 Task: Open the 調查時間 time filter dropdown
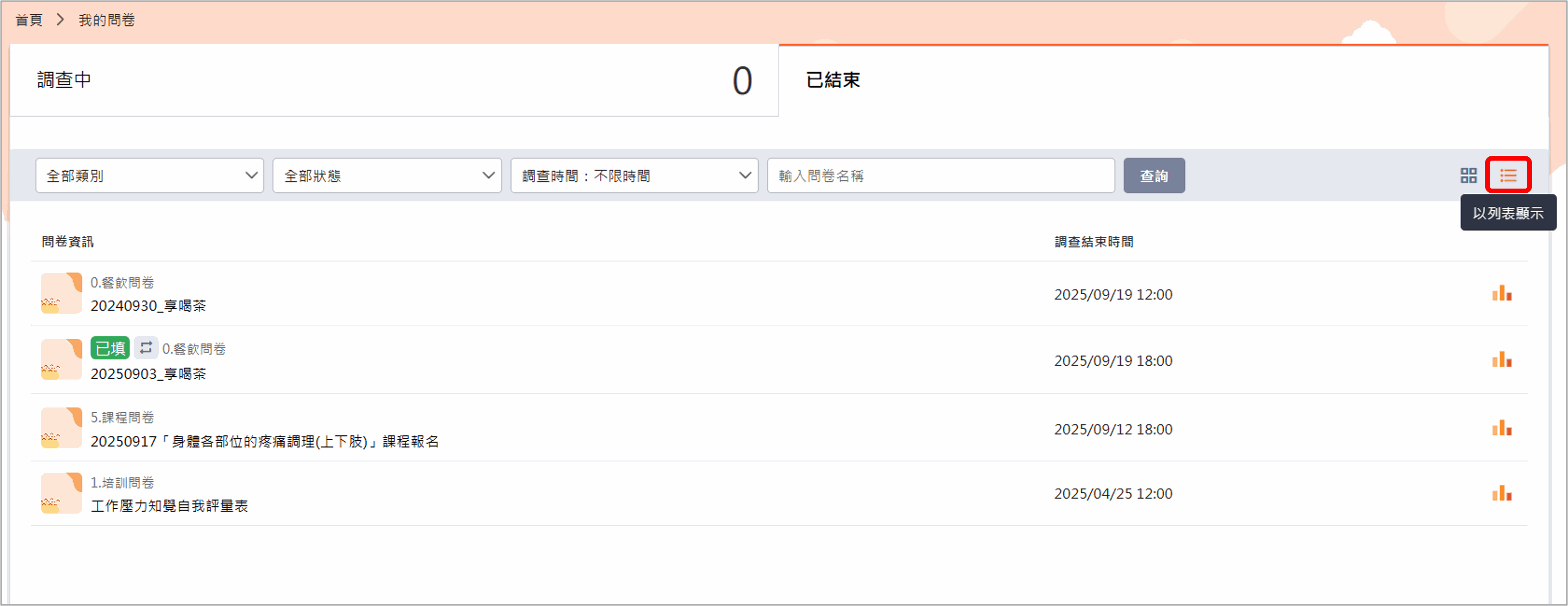[634, 176]
